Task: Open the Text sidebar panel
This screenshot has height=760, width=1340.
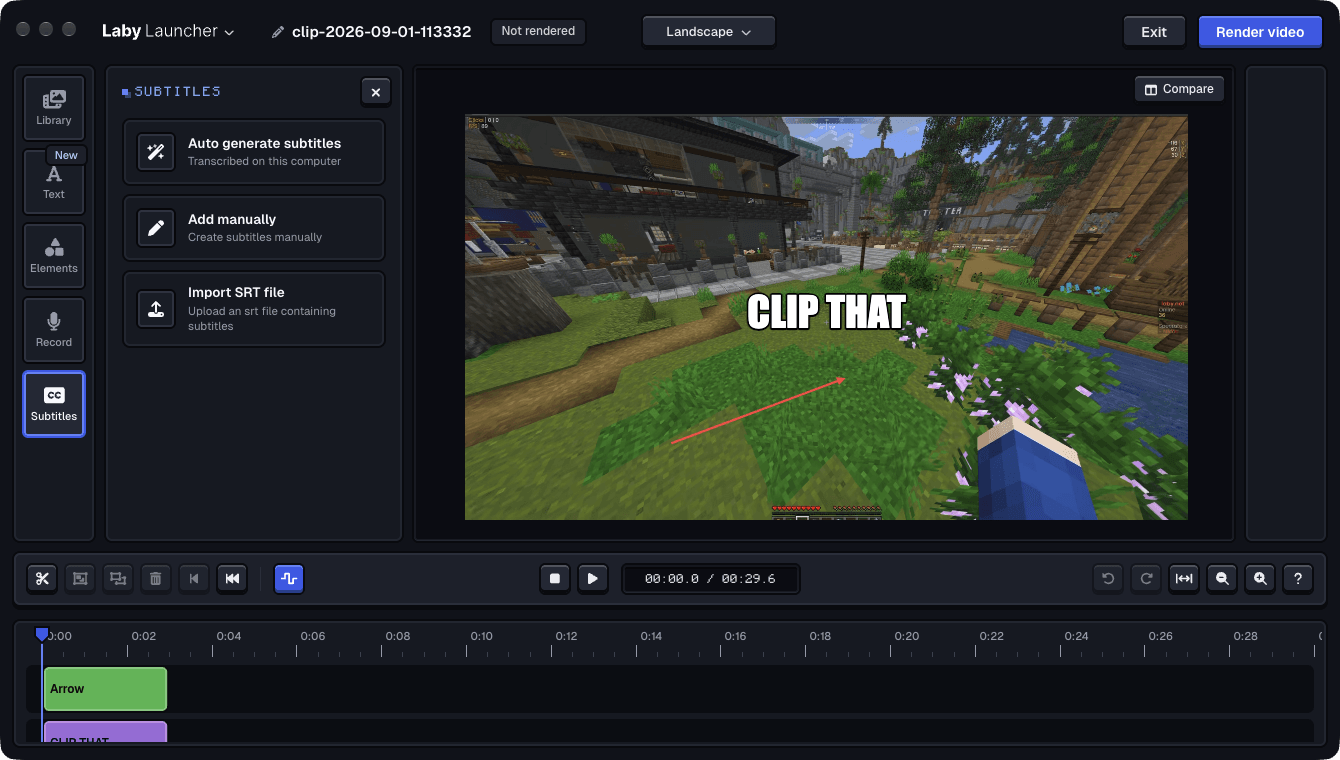Action: point(54,182)
